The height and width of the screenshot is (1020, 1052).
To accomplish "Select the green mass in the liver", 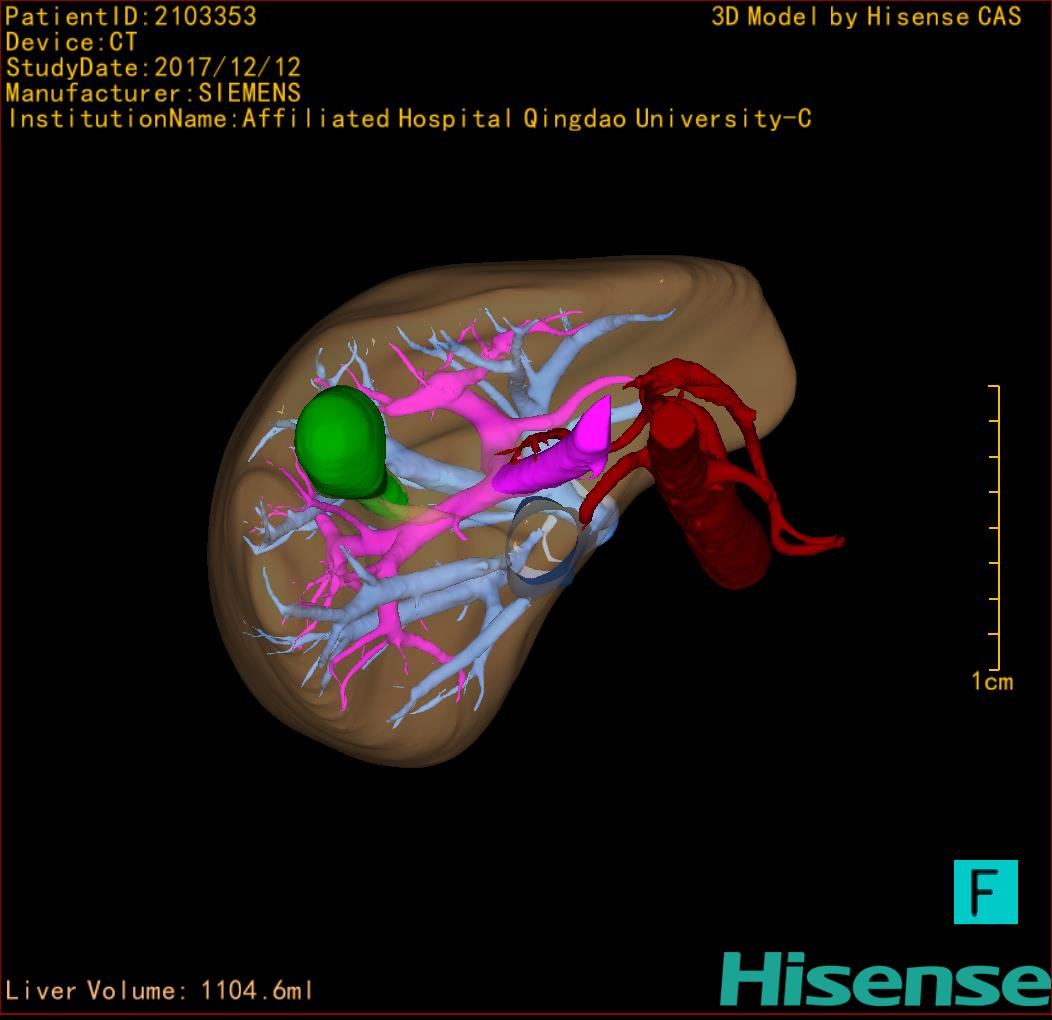I will click(341, 442).
